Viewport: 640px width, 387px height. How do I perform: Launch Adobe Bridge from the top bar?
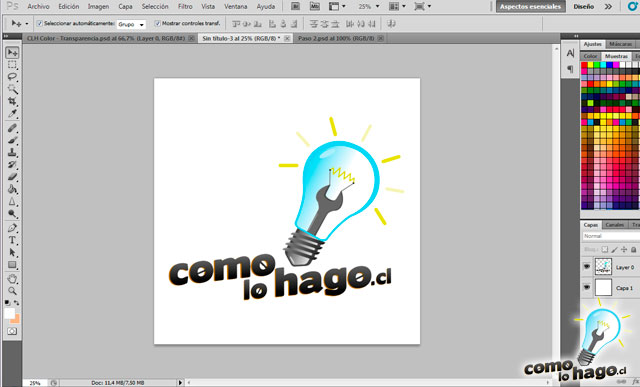click(x=295, y=6)
